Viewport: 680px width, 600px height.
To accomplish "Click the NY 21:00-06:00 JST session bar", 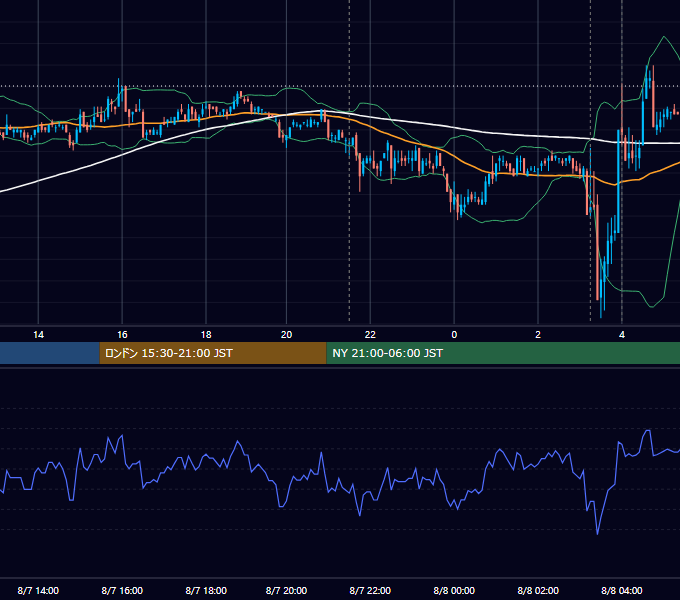I will pos(503,353).
